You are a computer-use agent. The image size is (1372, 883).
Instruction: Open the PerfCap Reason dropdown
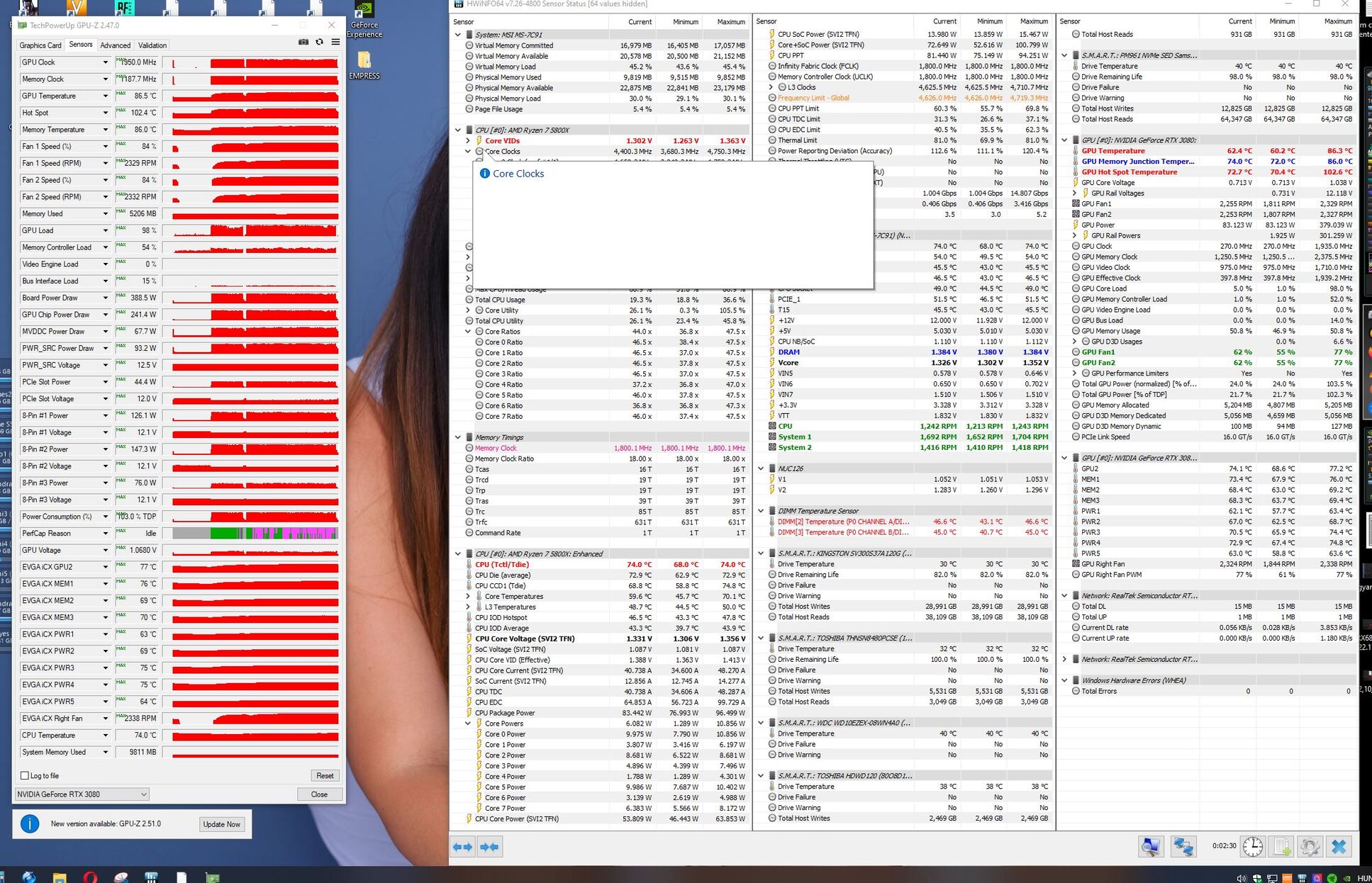tap(106, 533)
